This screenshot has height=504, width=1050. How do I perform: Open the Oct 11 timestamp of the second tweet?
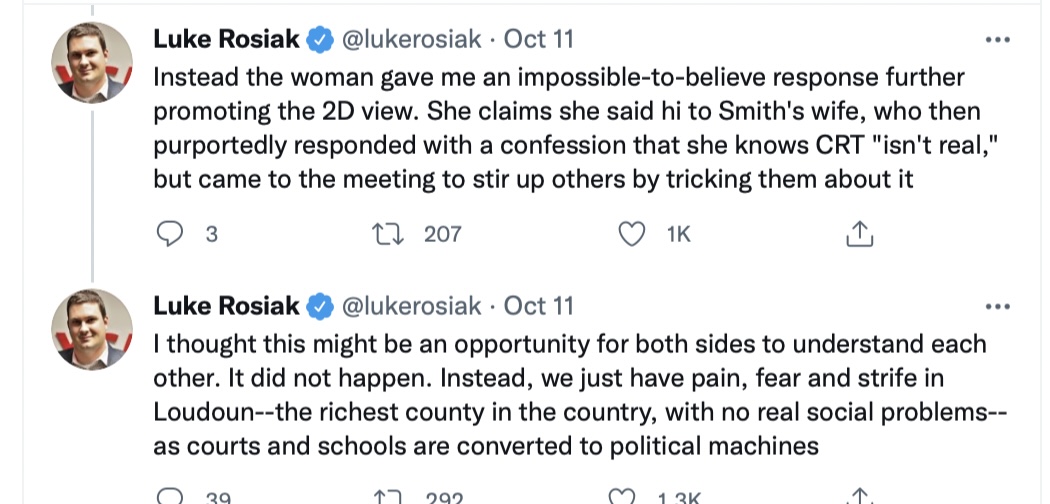[539, 305]
